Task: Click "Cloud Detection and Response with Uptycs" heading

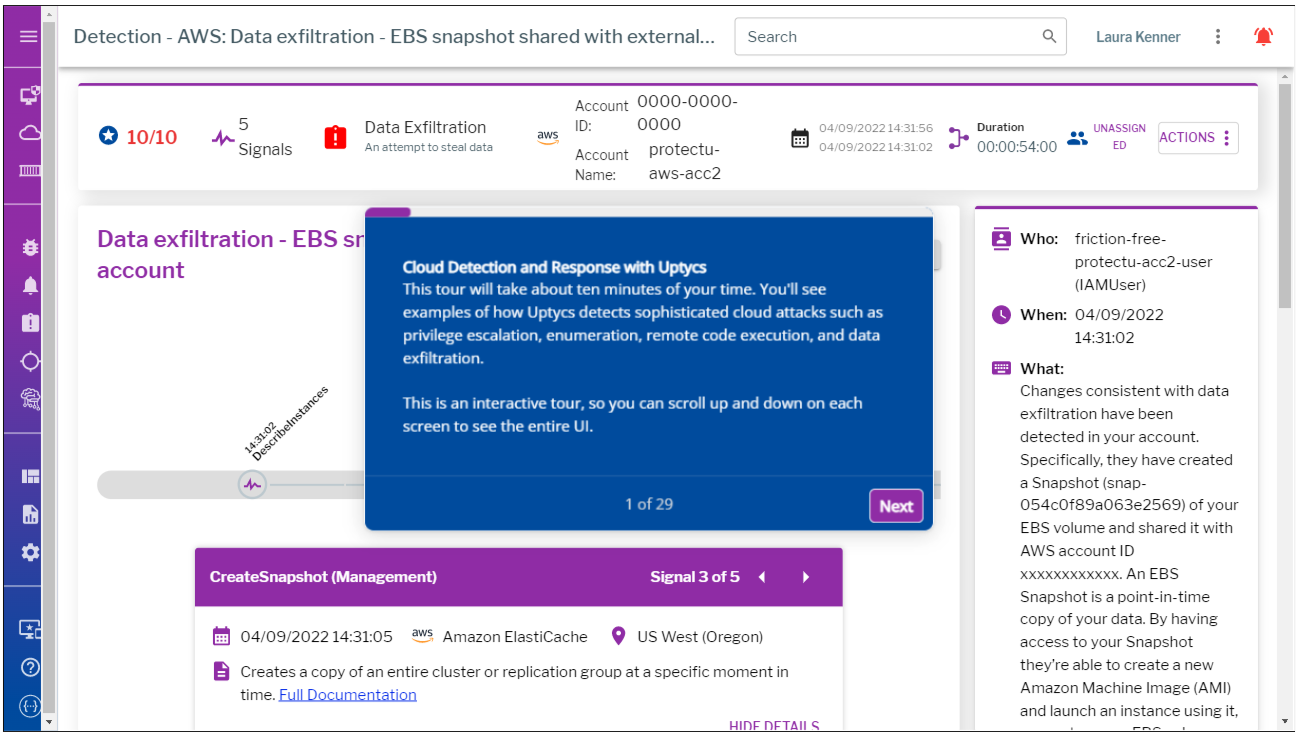Action: [555, 267]
